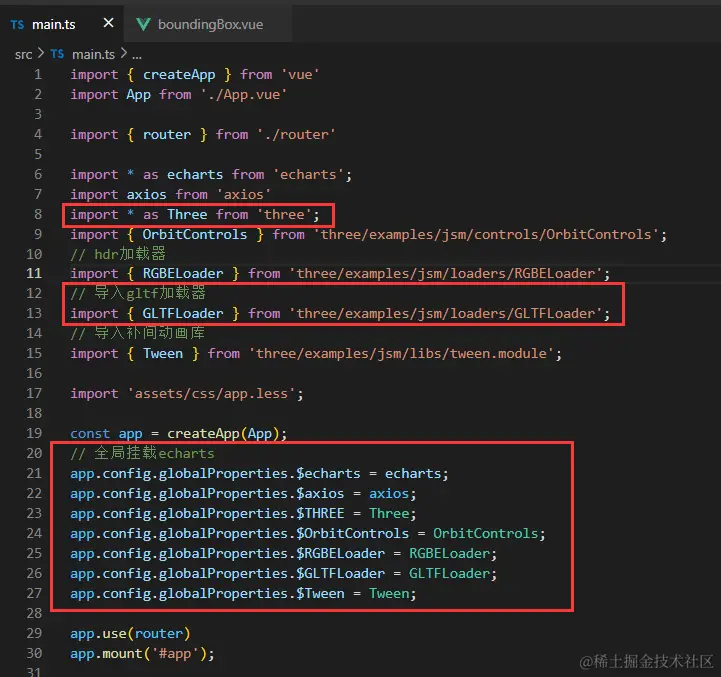Click the '// 导入补间动画库' comment
This screenshot has width=721, height=677.
138,333
